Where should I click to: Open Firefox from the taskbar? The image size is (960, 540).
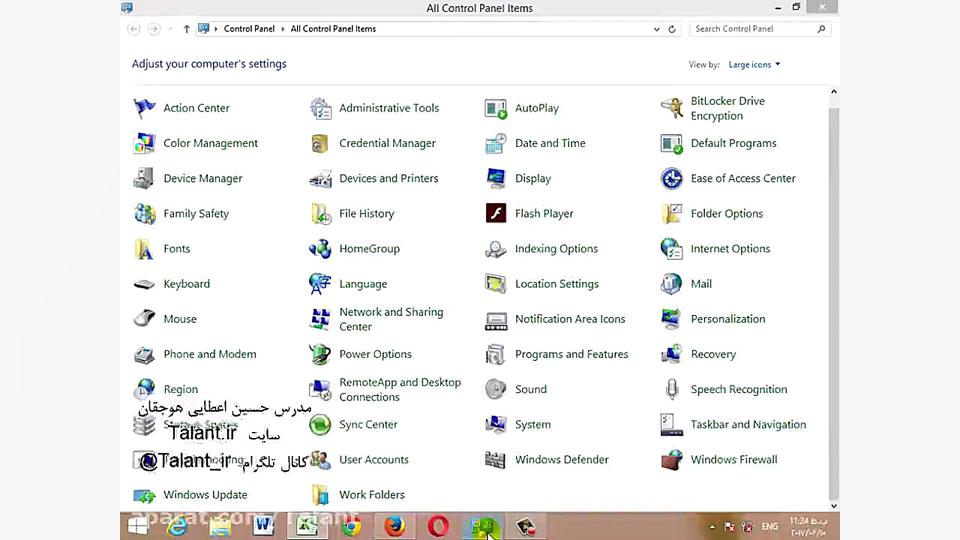(394, 527)
